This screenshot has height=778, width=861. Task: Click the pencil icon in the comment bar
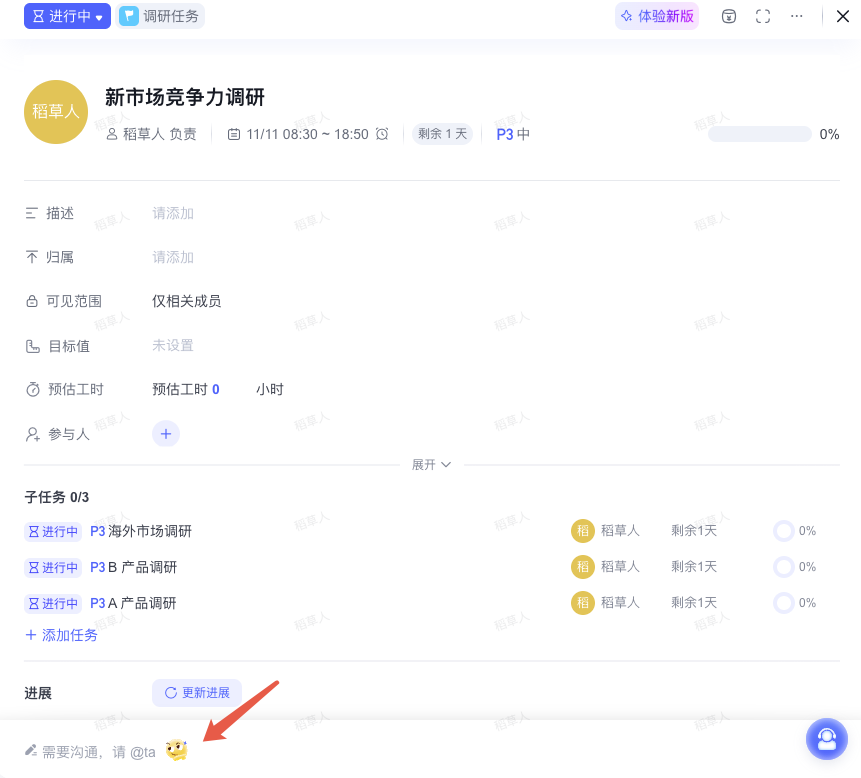(x=29, y=751)
